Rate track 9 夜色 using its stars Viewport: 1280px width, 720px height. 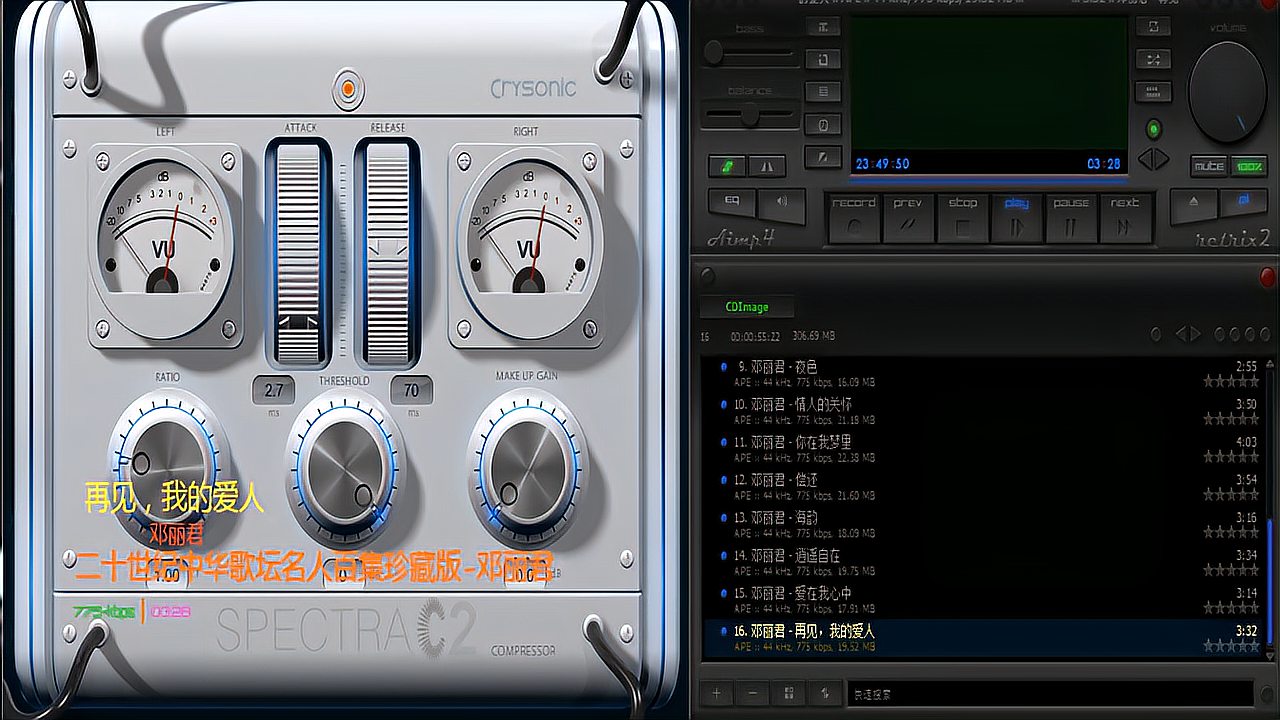click(1231, 381)
